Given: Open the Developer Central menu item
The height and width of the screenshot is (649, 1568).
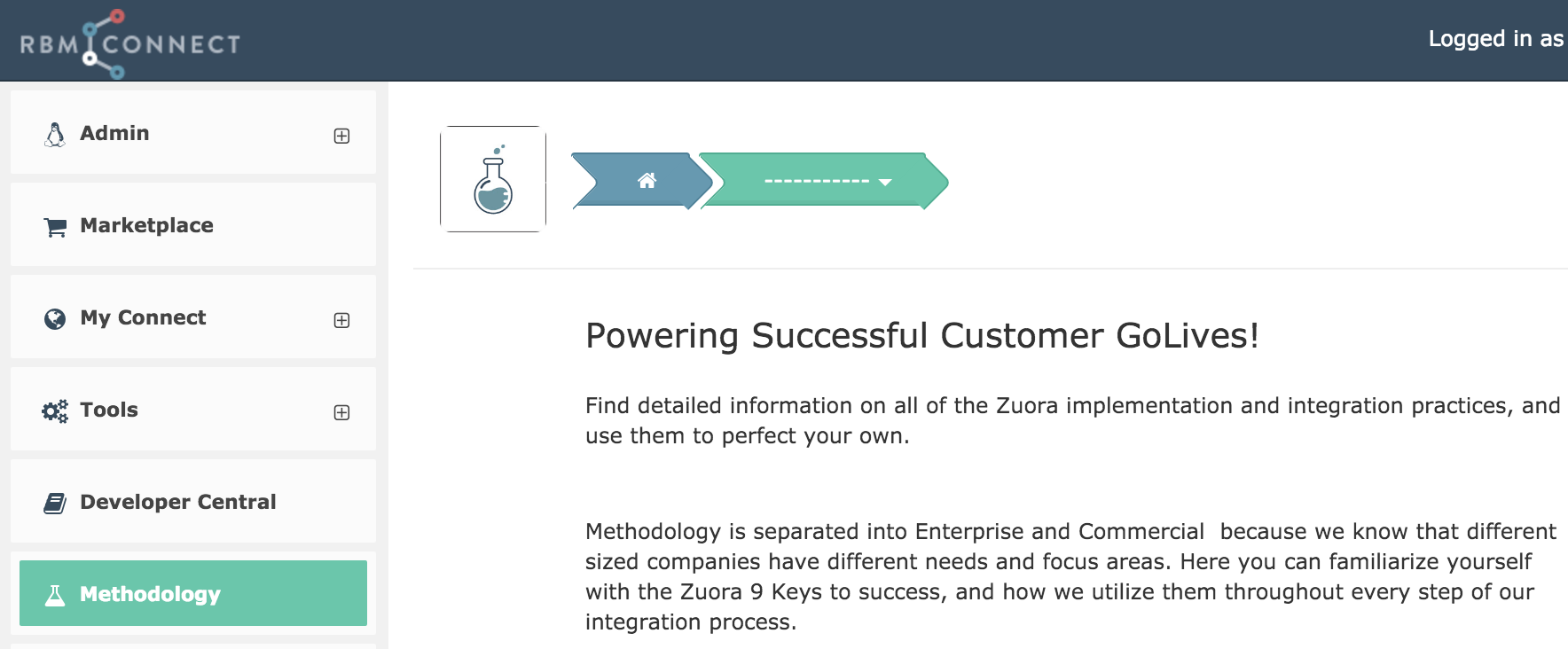Looking at the screenshot, I should coord(193,502).
